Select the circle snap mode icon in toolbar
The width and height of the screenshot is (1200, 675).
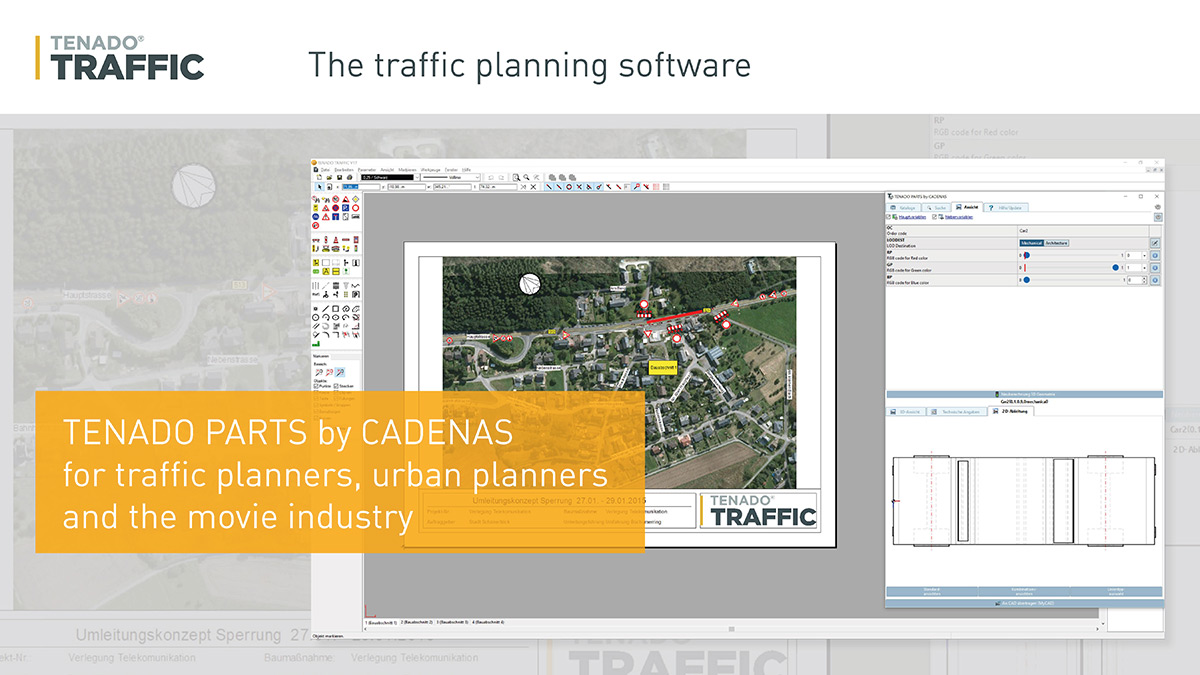[569, 187]
